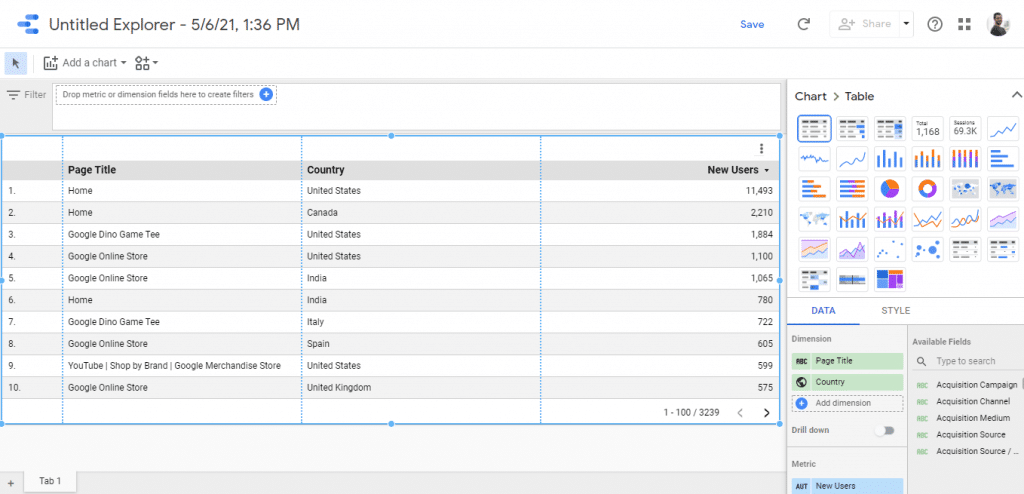Select the bullet chart type
The height and width of the screenshot is (494, 1024).
tap(852, 279)
